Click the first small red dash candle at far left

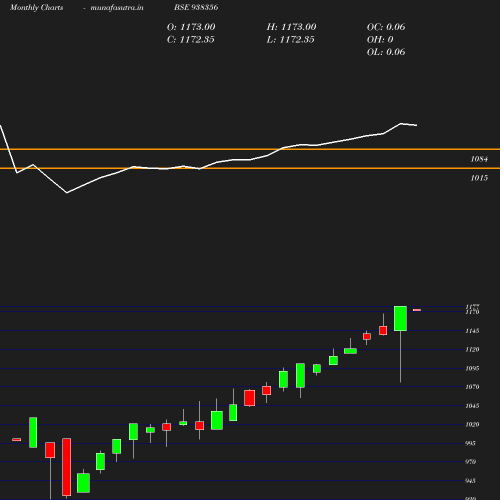pyautogui.click(x=17, y=440)
